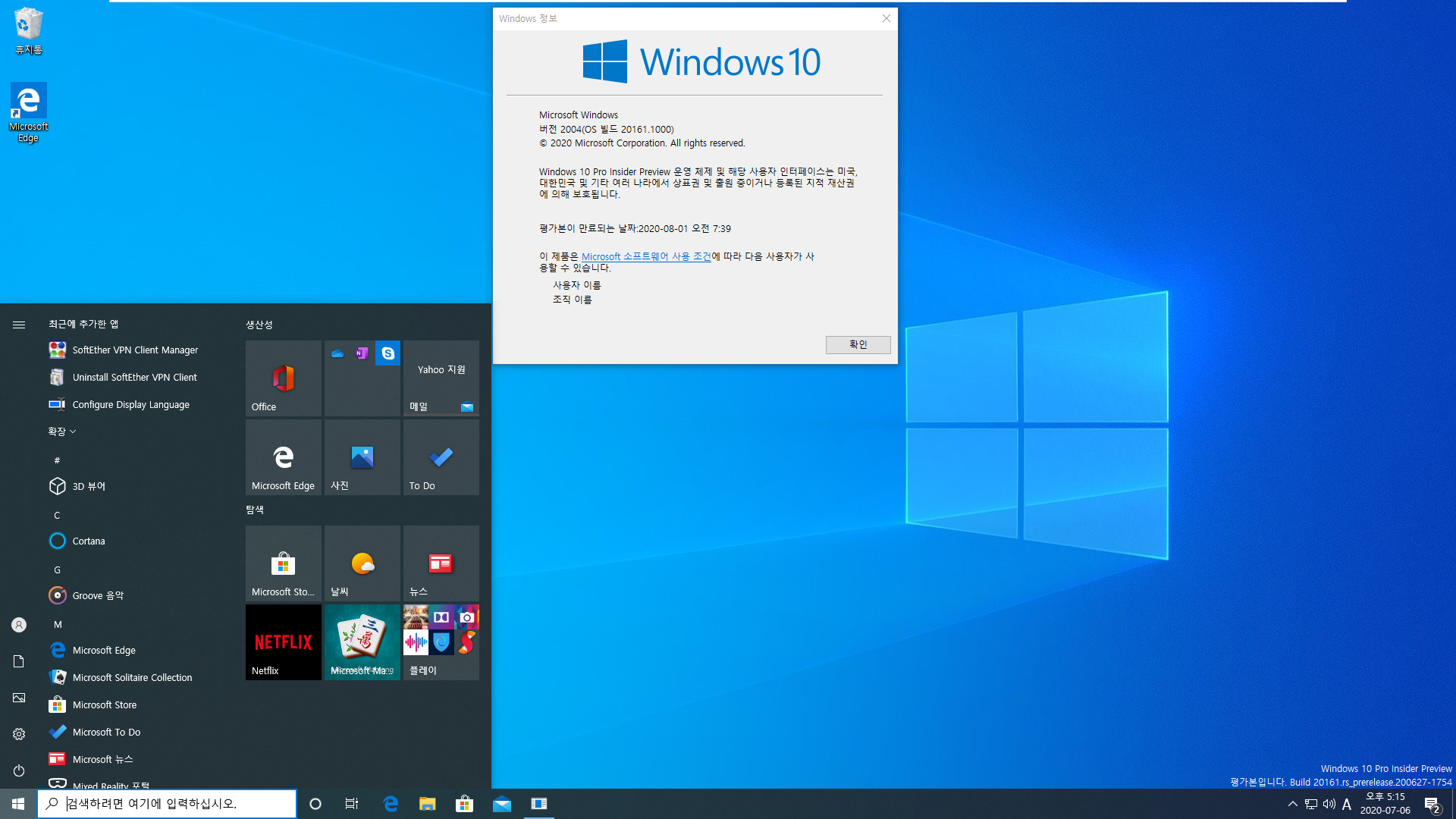Open Microsoft Store tile

[x=284, y=563]
